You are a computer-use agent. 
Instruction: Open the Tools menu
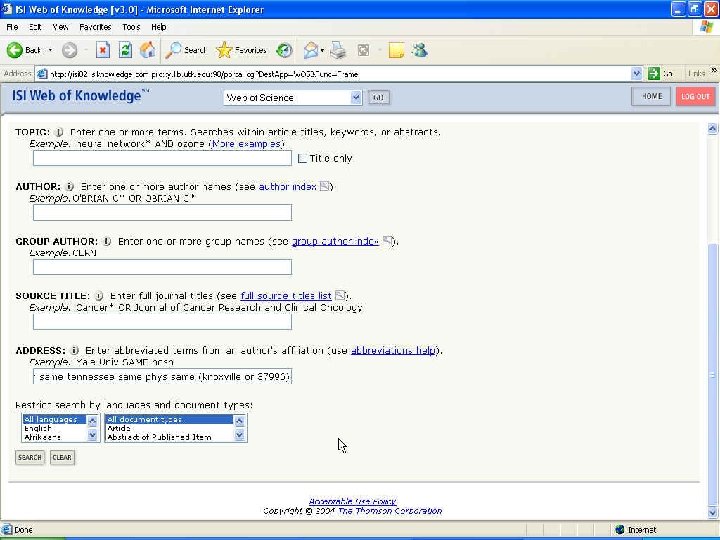click(131, 27)
